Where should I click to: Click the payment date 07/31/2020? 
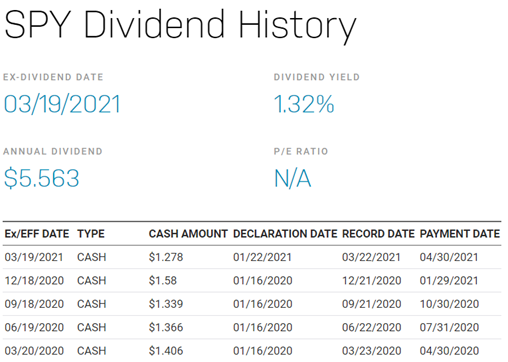[x=449, y=327]
